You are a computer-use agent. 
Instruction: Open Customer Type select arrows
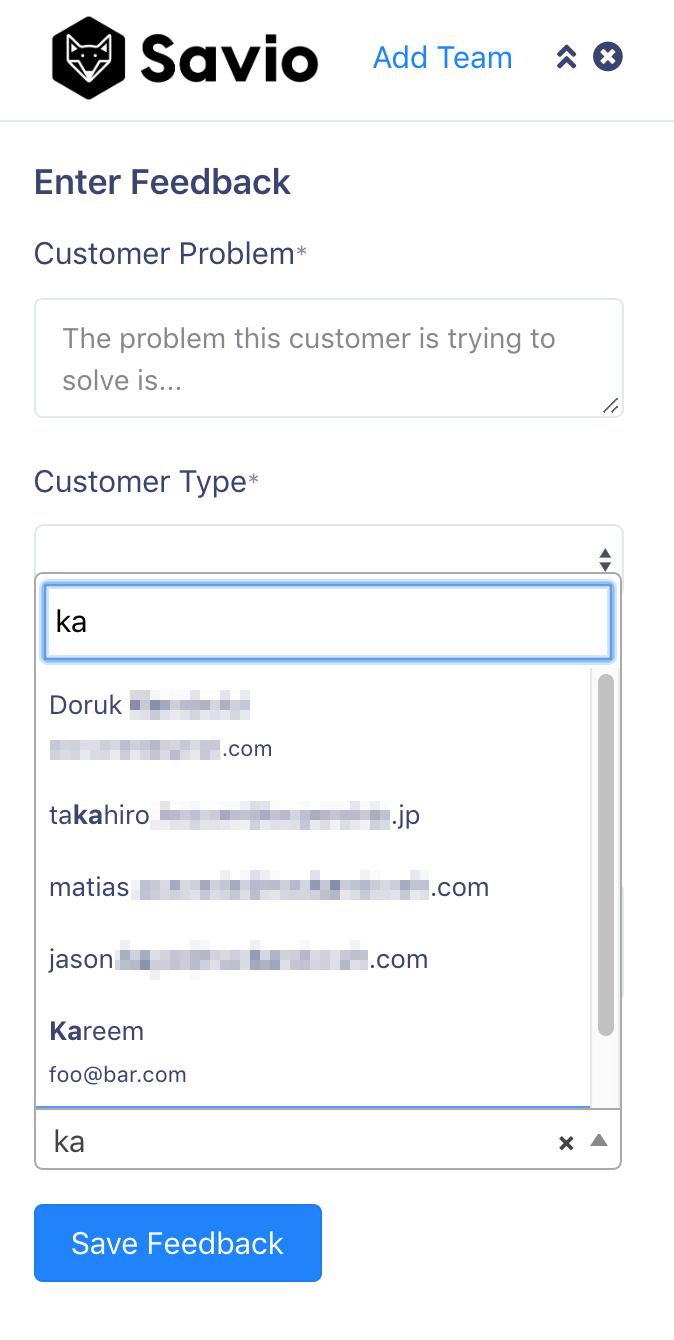tap(605, 559)
